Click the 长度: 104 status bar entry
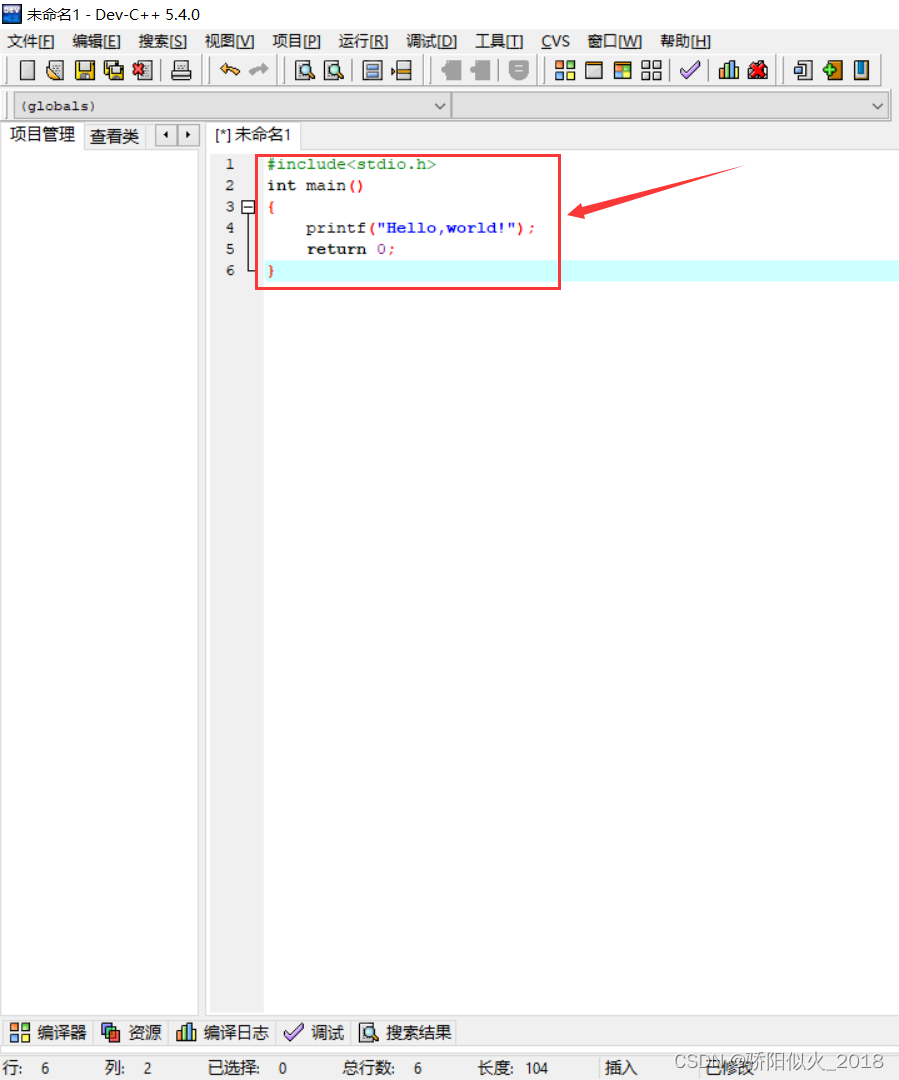 (x=513, y=1068)
